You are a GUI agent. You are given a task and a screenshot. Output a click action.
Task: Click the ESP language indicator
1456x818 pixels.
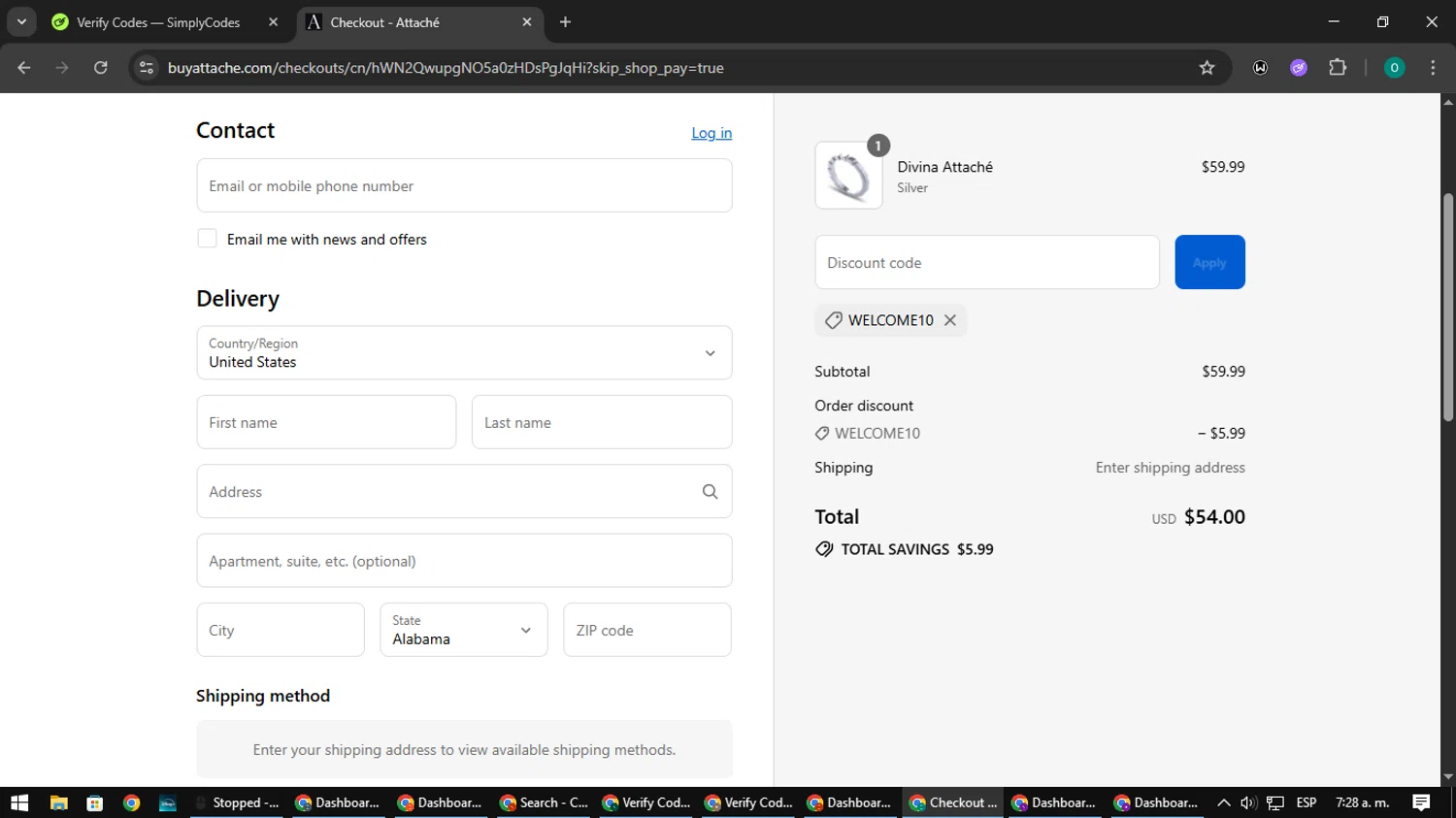tap(1307, 802)
